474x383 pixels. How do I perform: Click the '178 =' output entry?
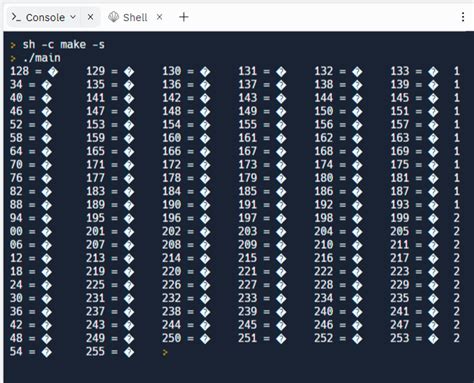pyautogui.click(x=186, y=178)
